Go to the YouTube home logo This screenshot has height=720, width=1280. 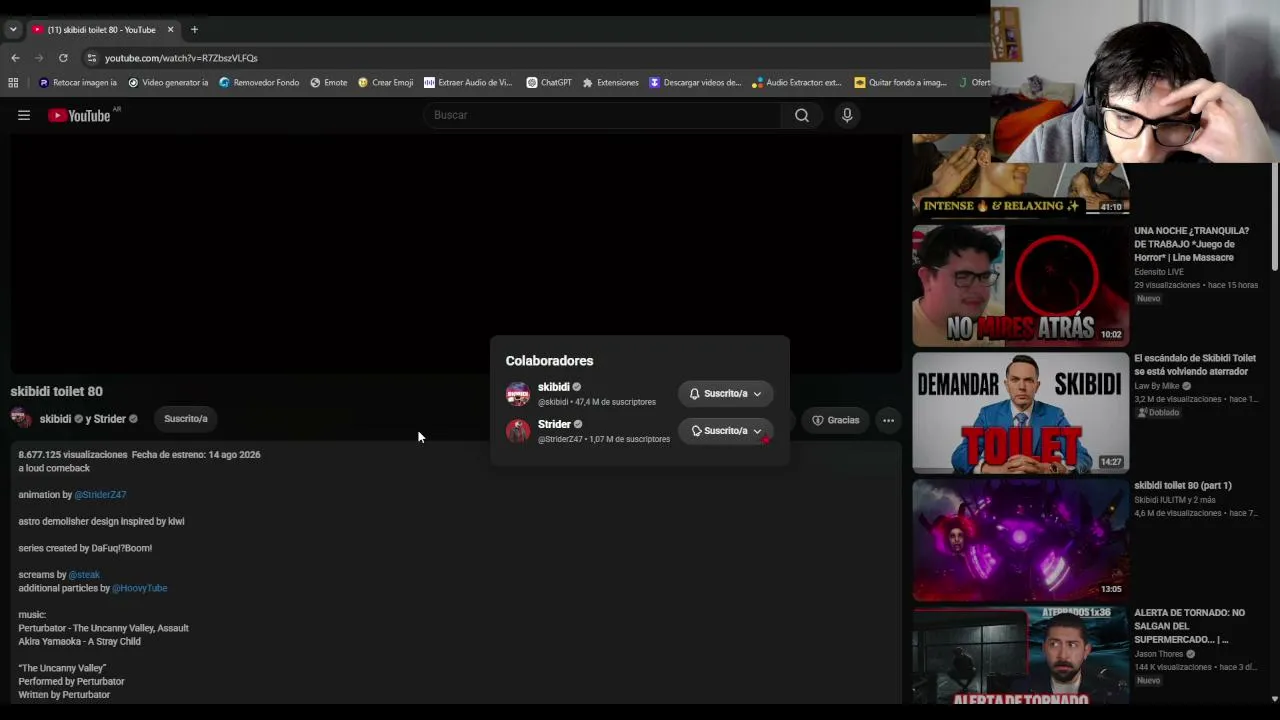tap(79, 115)
